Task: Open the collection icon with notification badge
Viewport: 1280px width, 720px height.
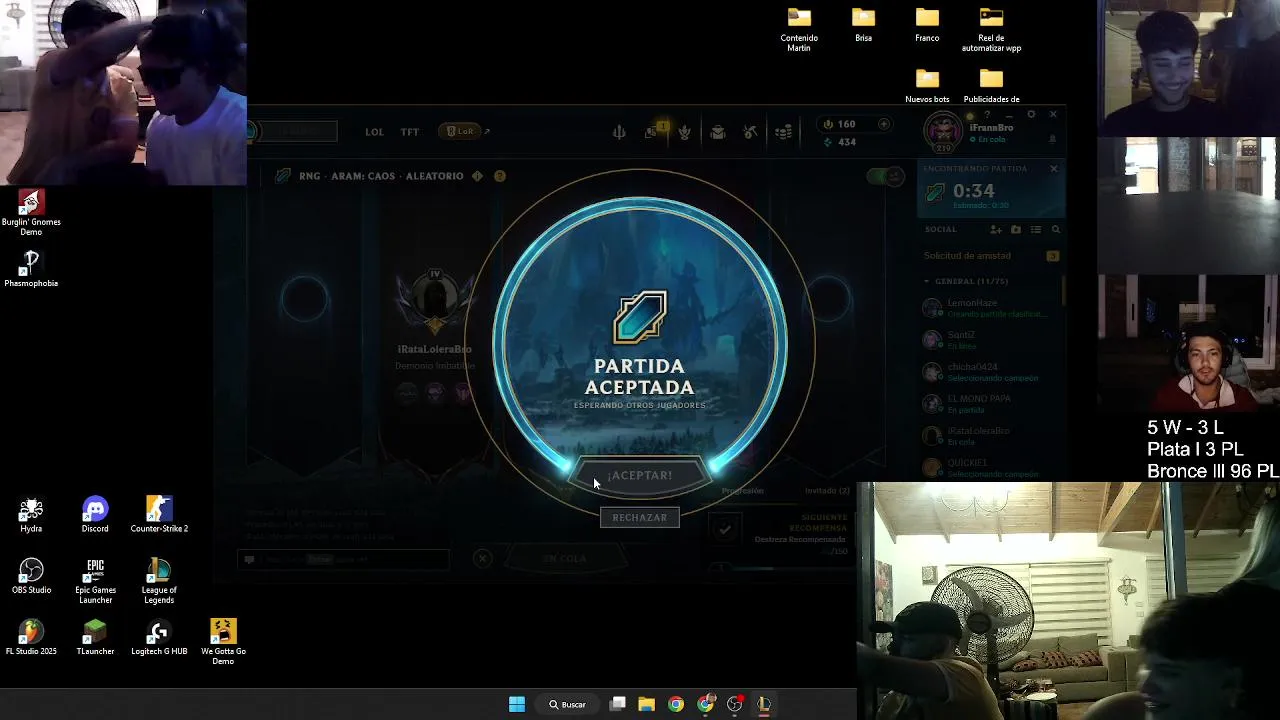Action: click(653, 131)
